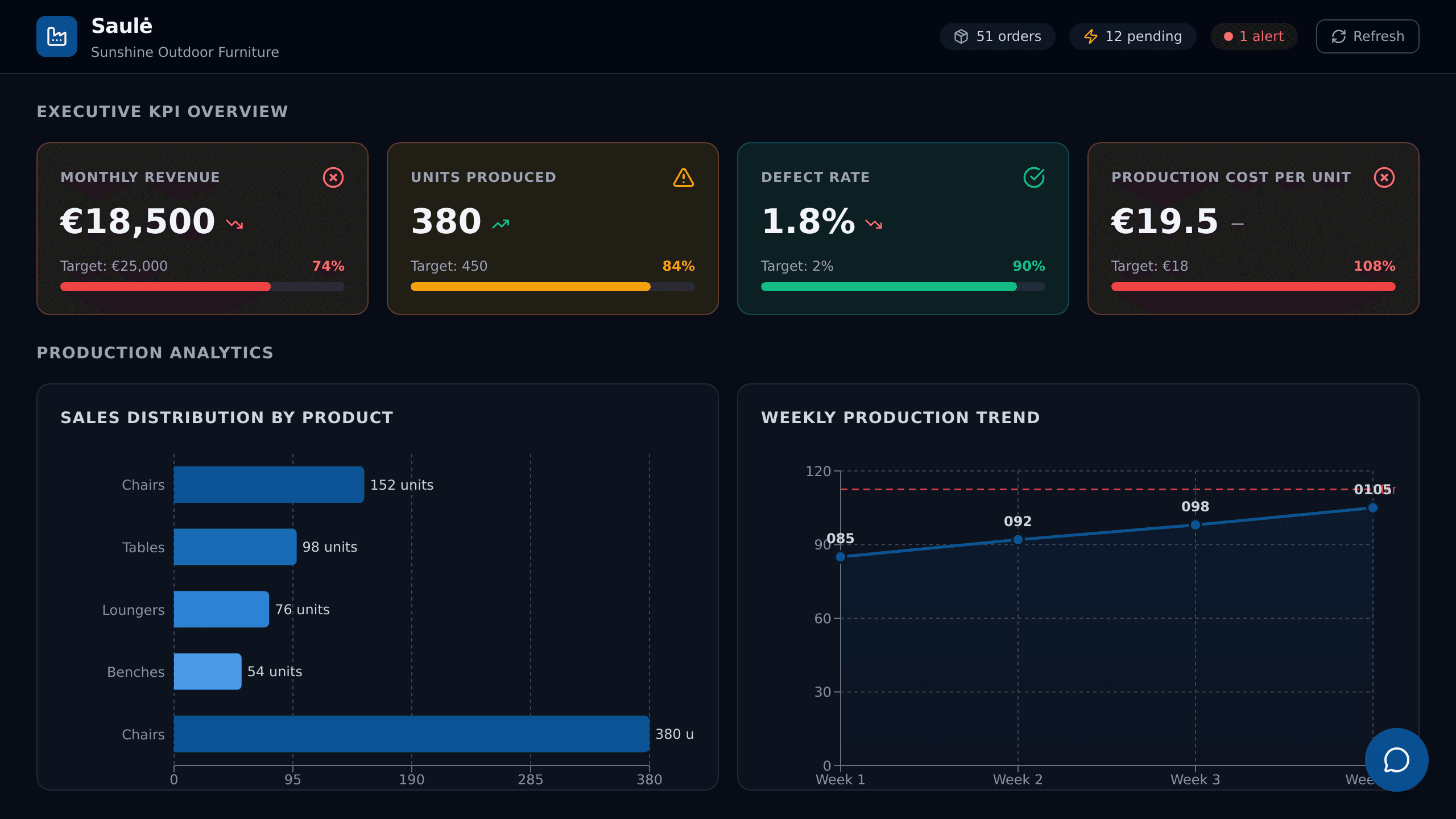Click the Units Produced progress bar
This screenshot has height=819, width=1456.
(553, 287)
